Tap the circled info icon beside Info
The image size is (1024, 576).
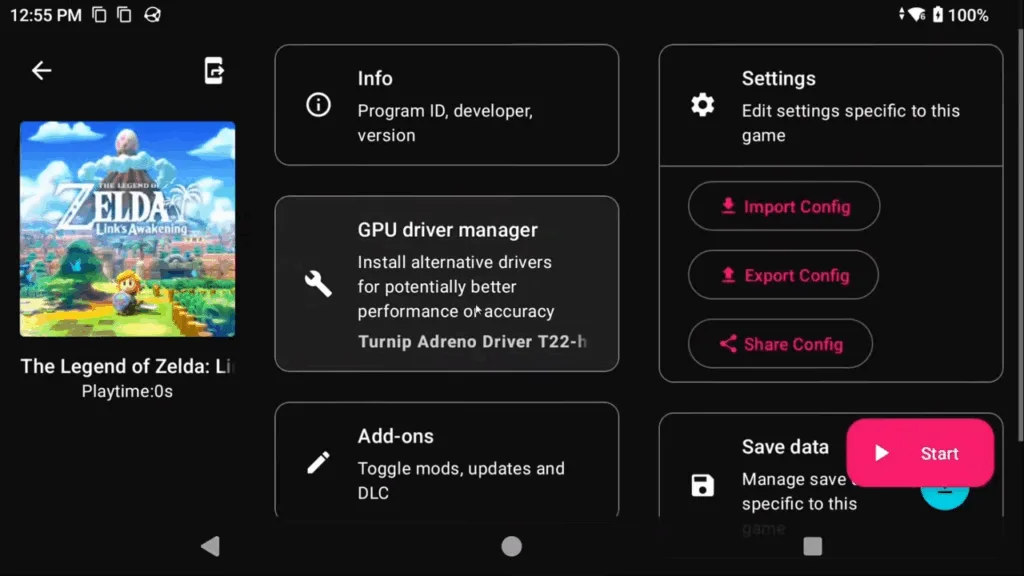[318, 104]
